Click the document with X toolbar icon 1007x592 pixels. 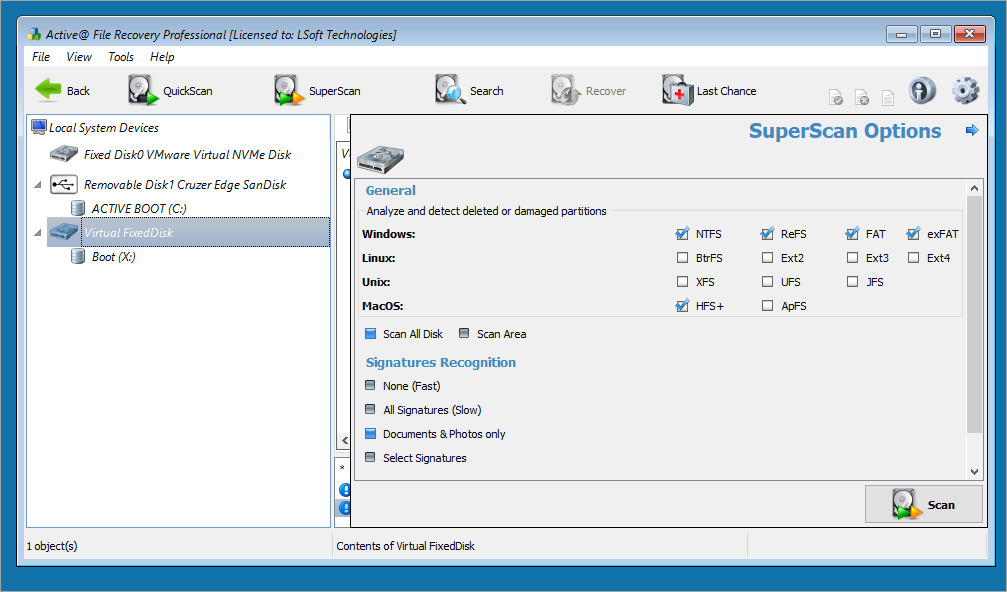pos(862,97)
